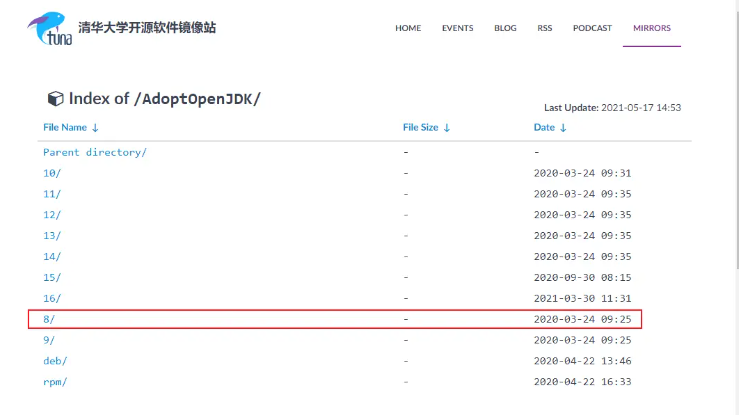Sort by File Size arrow
Image resolution: width=739 pixels, height=415 pixels.
(447, 128)
